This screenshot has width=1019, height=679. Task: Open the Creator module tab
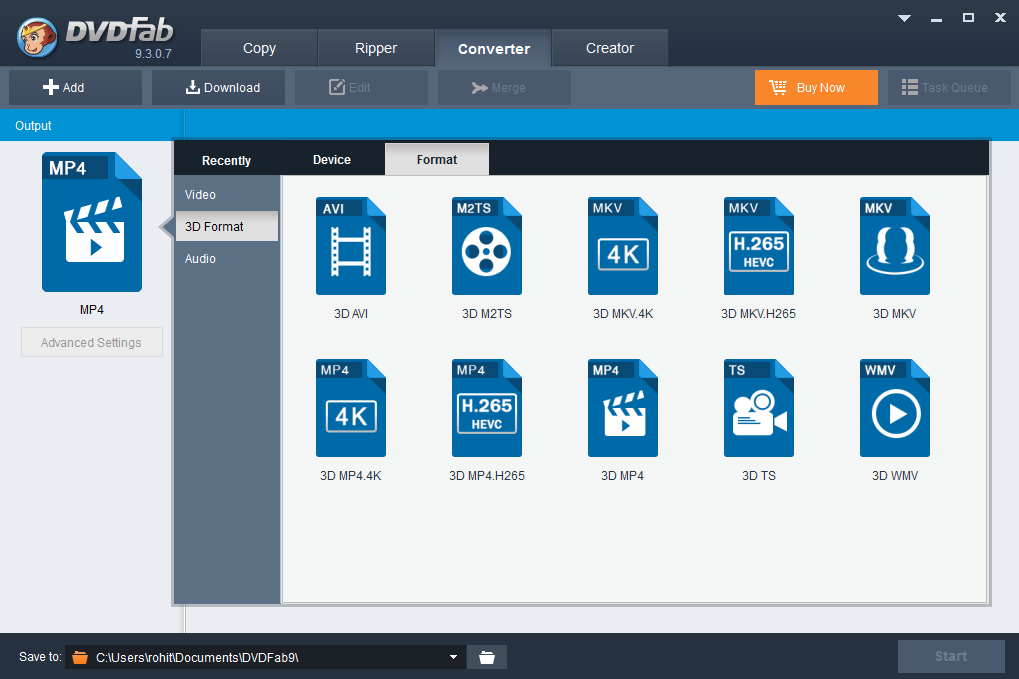pos(610,48)
